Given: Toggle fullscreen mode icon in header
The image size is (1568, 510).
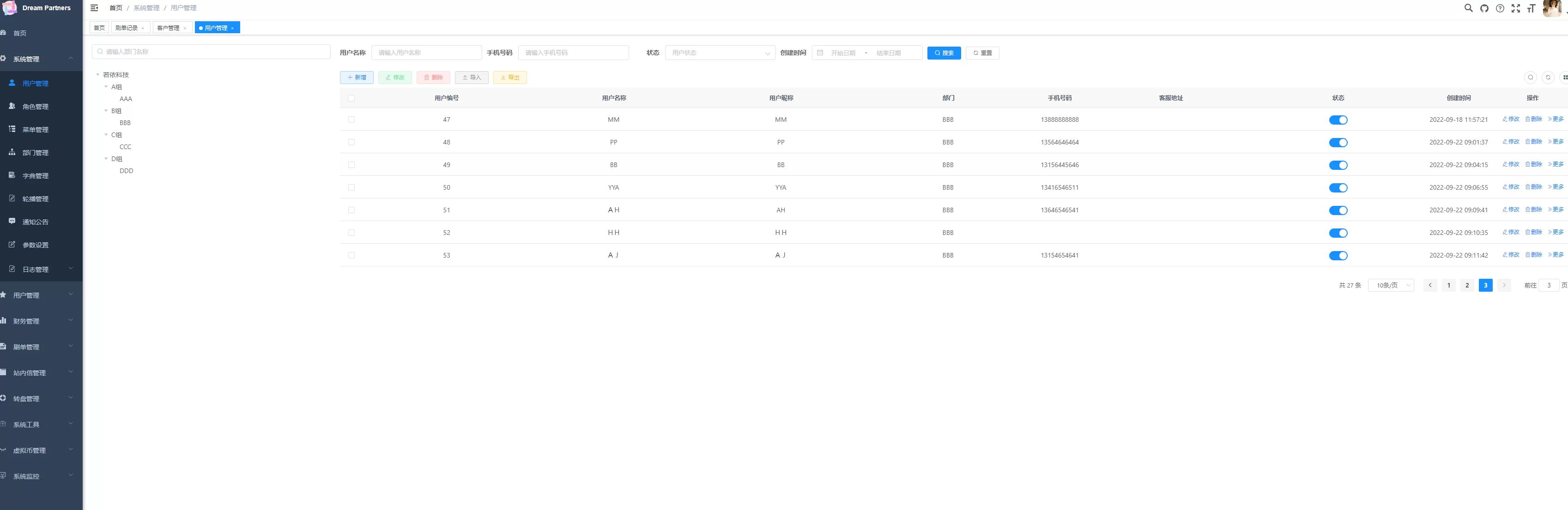Looking at the screenshot, I should [x=1516, y=8].
